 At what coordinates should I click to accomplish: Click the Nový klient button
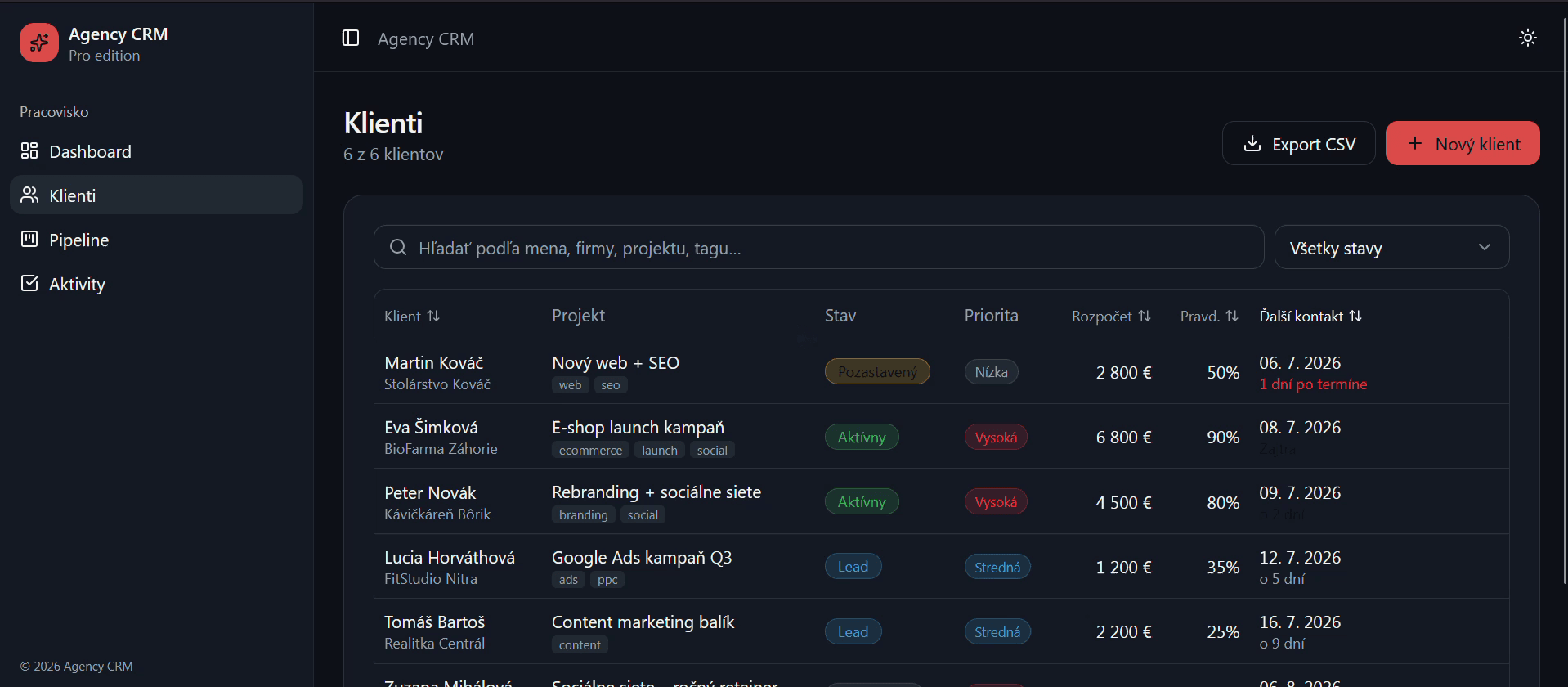click(1463, 144)
